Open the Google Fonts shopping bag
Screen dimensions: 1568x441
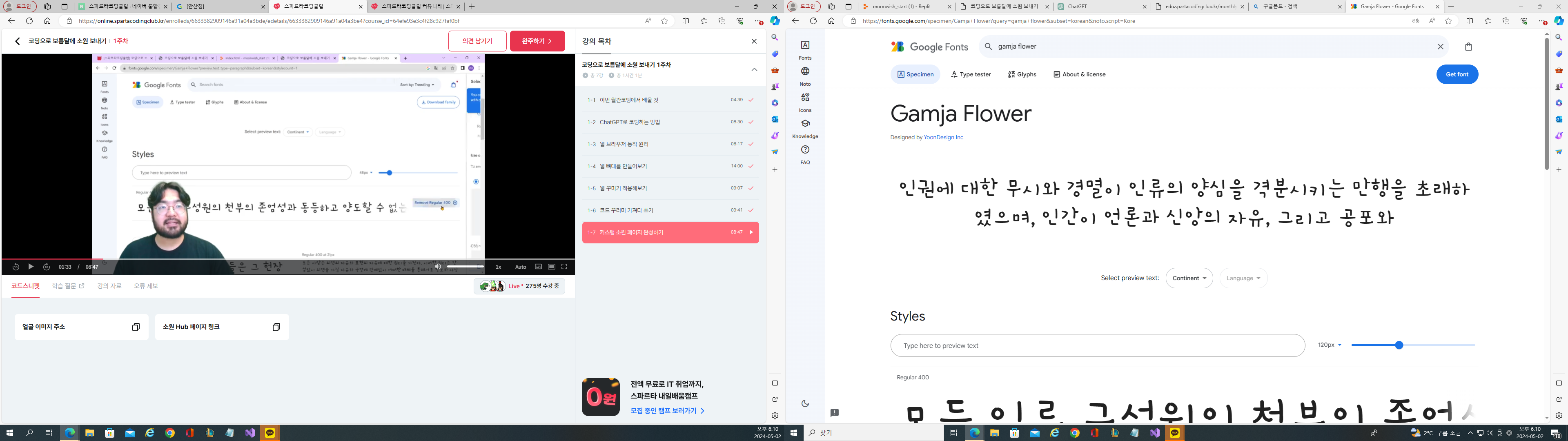[1468, 46]
